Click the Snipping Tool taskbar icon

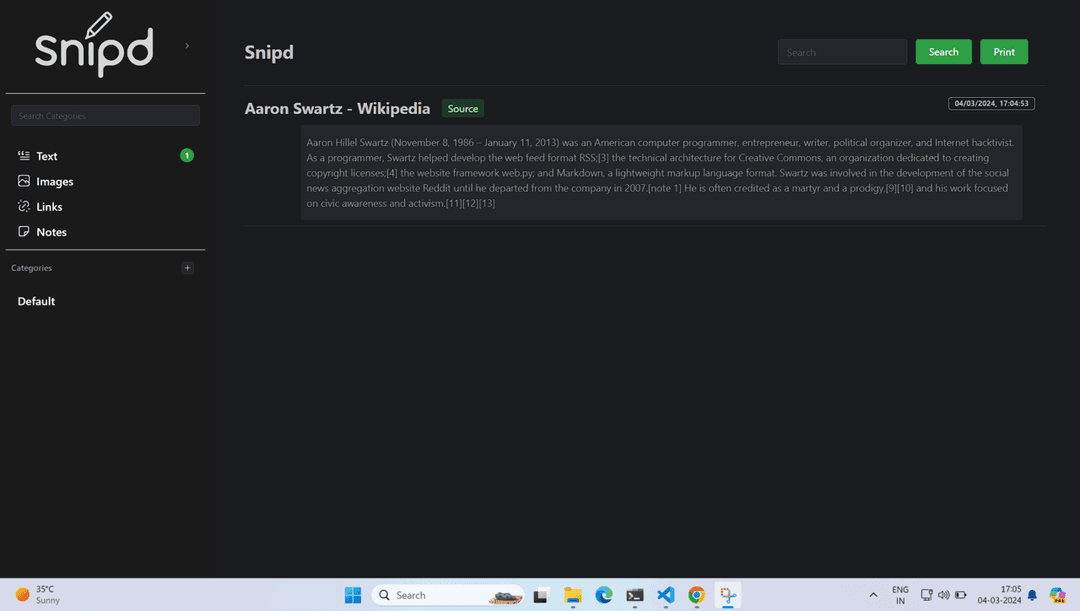click(x=728, y=595)
